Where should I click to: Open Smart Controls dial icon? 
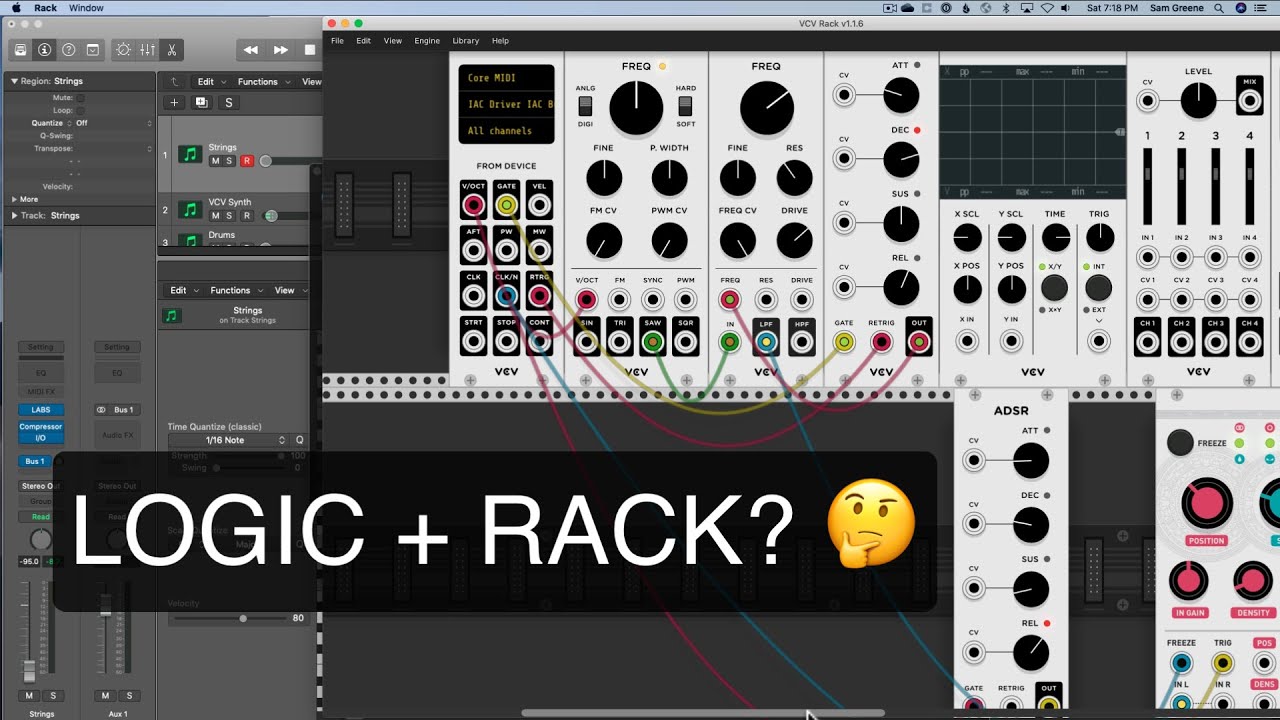pyautogui.click(x=123, y=49)
